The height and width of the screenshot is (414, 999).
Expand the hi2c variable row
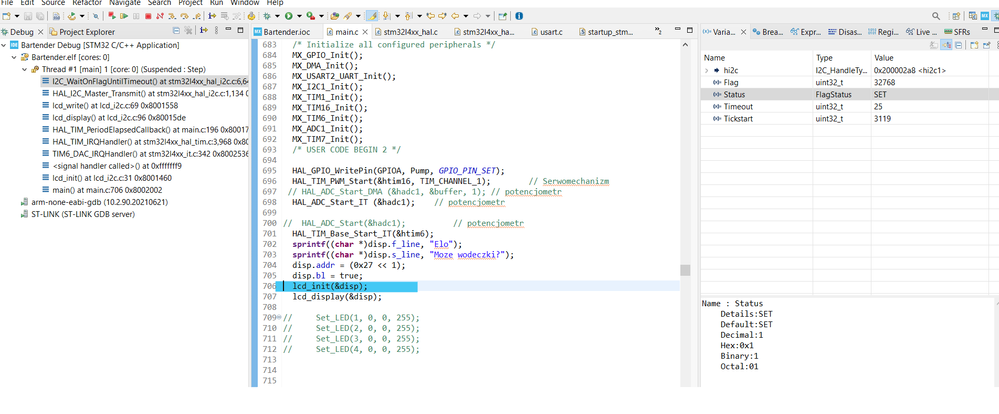pos(707,71)
